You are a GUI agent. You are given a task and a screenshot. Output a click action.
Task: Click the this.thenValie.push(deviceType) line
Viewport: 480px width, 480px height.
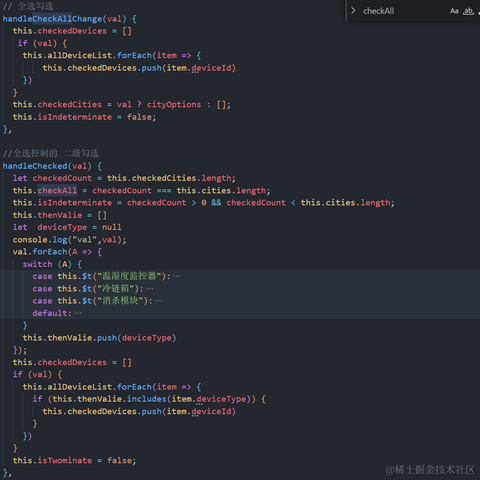[x=99, y=338]
